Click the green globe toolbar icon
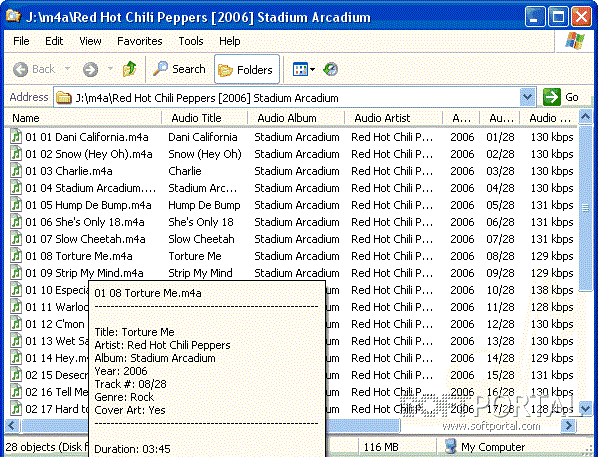 (330, 69)
